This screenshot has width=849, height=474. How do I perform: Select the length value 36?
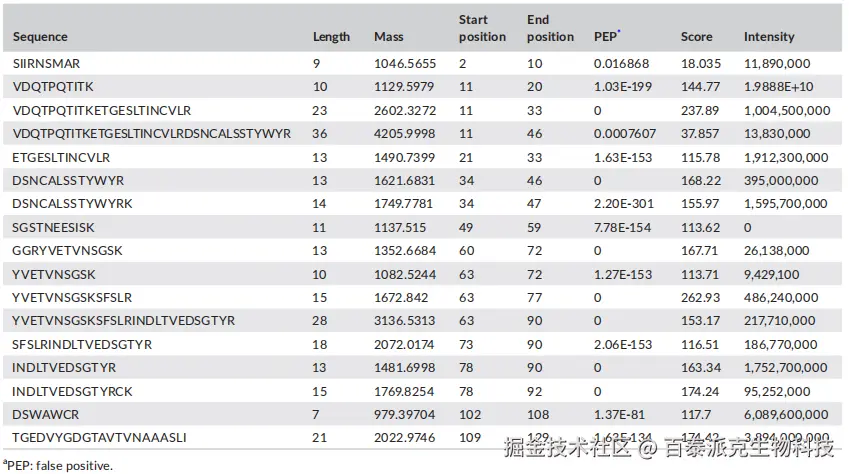tap(320, 134)
